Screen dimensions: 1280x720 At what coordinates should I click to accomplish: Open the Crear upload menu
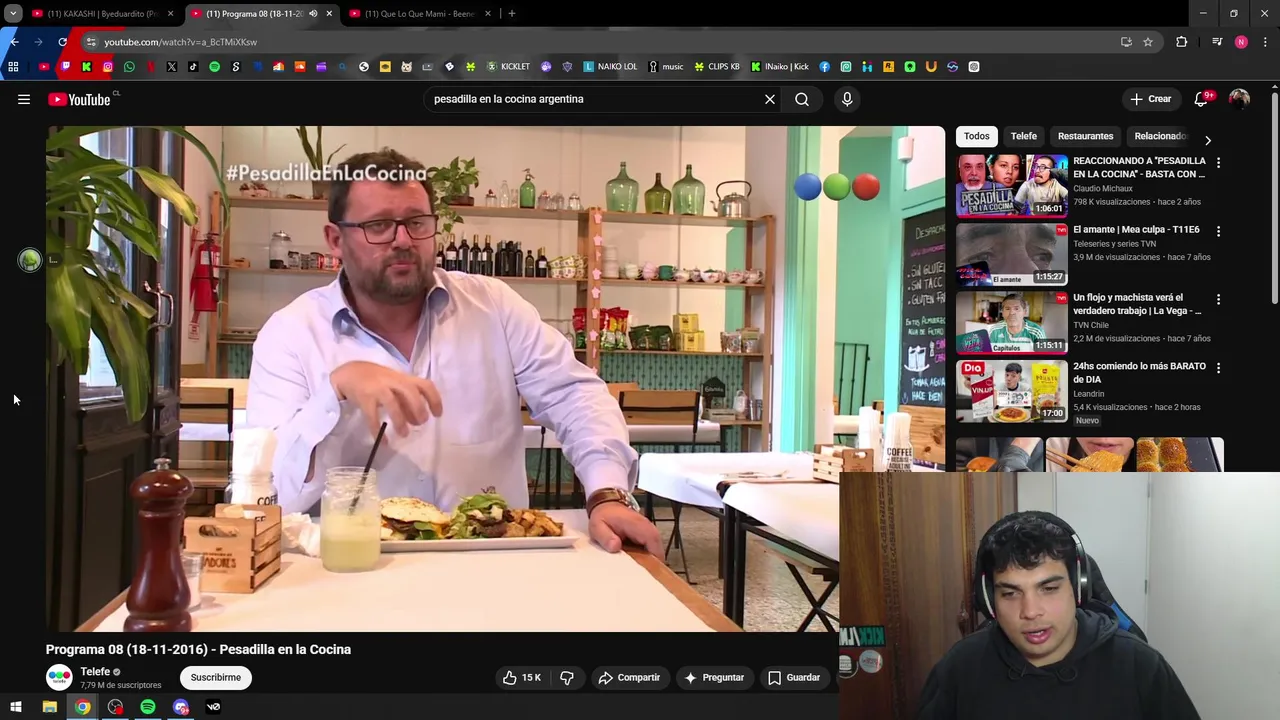(x=1150, y=99)
